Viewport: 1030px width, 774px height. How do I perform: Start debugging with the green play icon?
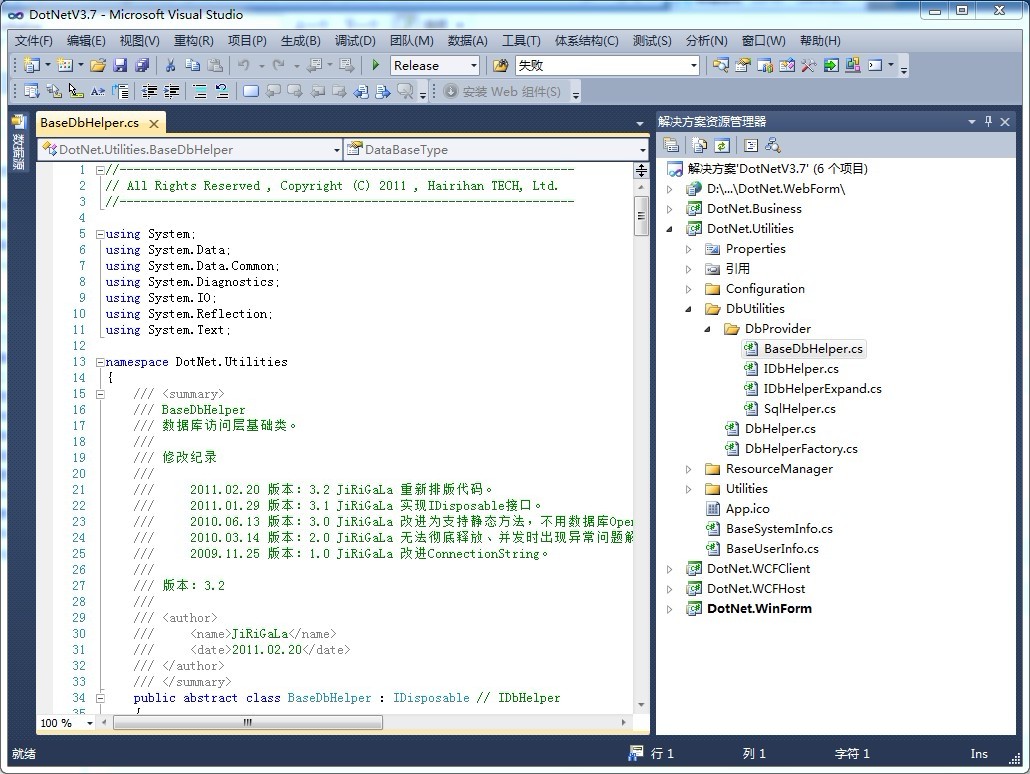tap(376, 65)
